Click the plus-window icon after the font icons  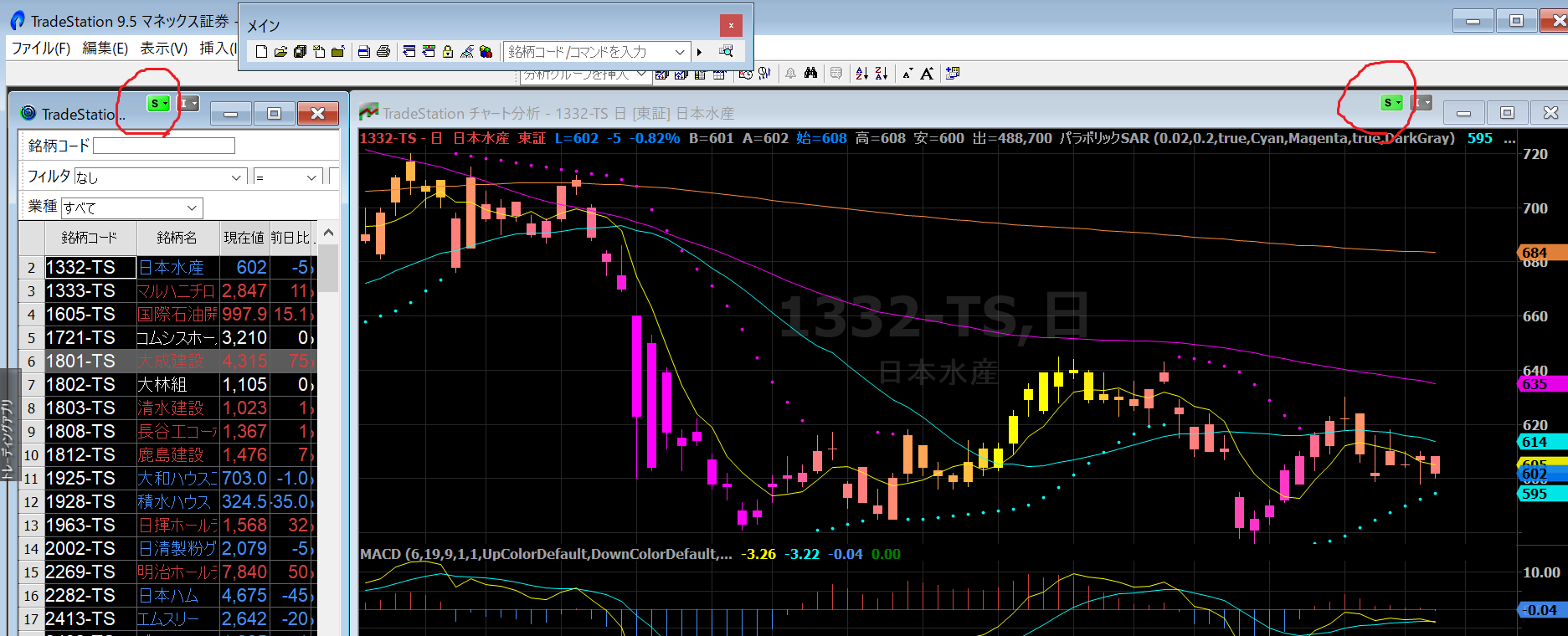(x=953, y=74)
